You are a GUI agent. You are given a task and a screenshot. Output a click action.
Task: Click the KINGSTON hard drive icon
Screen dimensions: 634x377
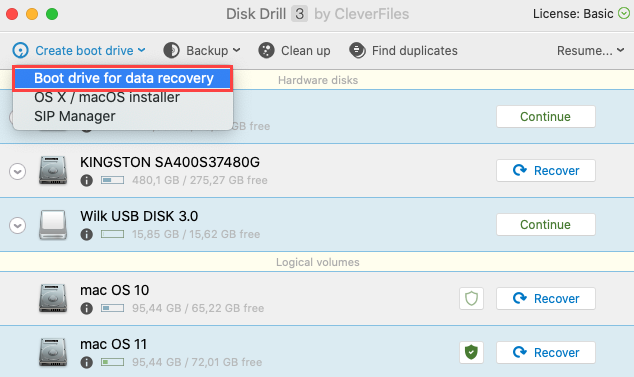53,170
